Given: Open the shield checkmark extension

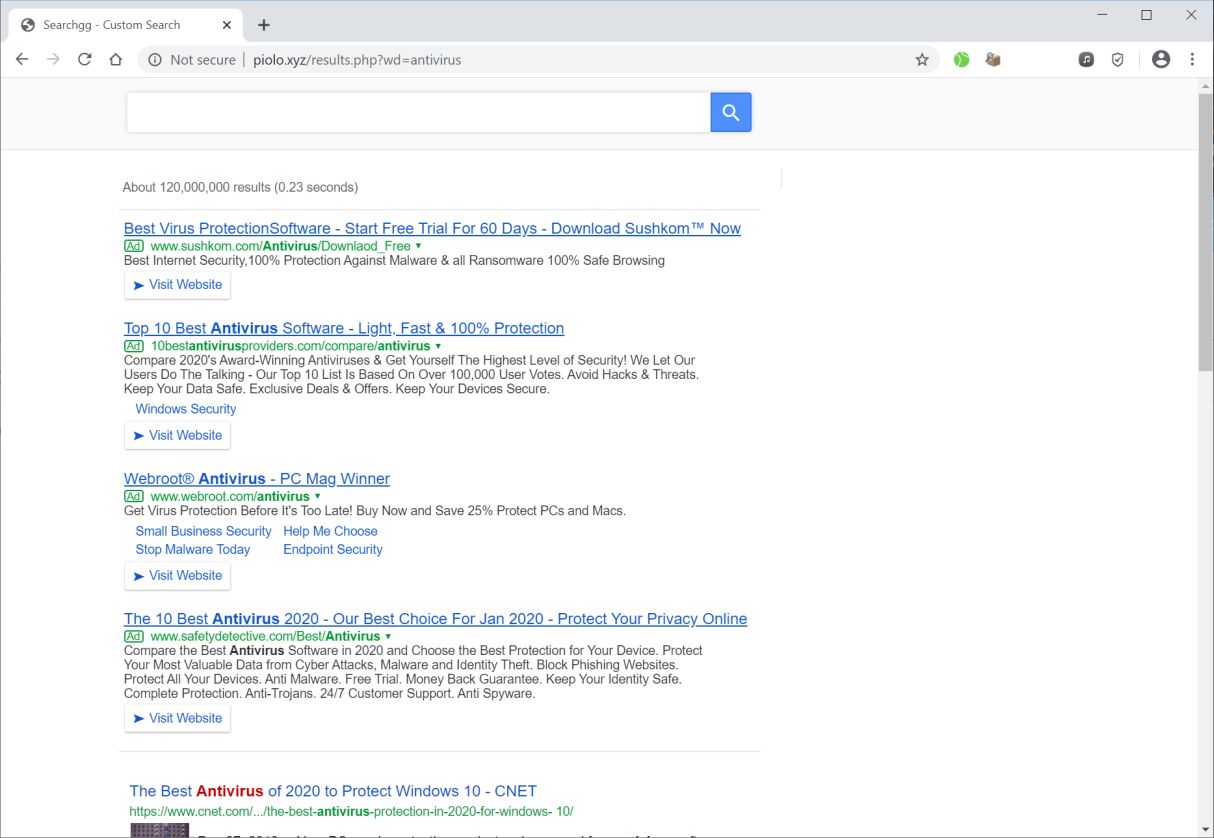Looking at the screenshot, I should (x=1118, y=60).
